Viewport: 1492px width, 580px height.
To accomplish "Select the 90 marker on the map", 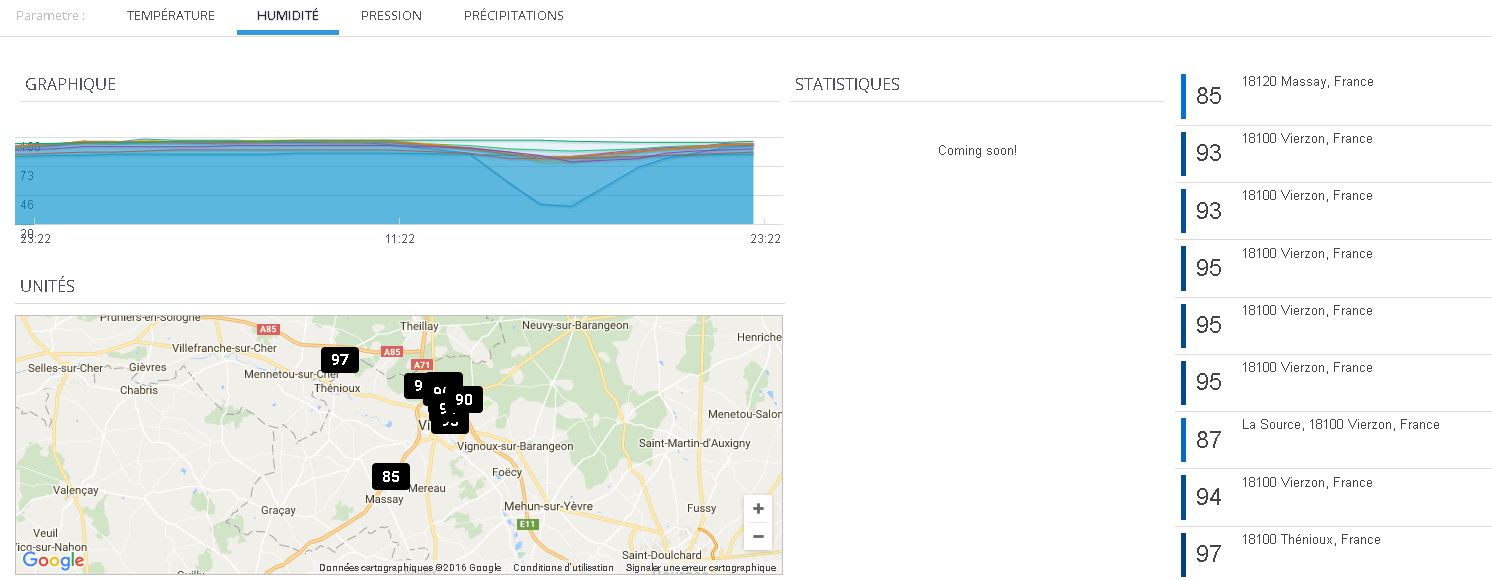I will coord(465,400).
